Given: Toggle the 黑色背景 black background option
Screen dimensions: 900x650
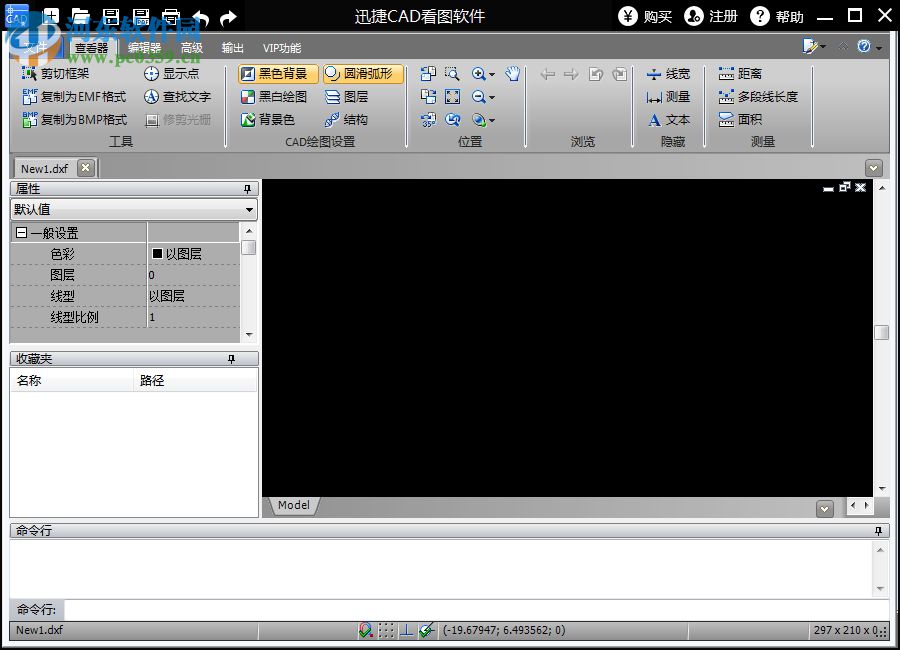Looking at the screenshot, I should pos(278,74).
